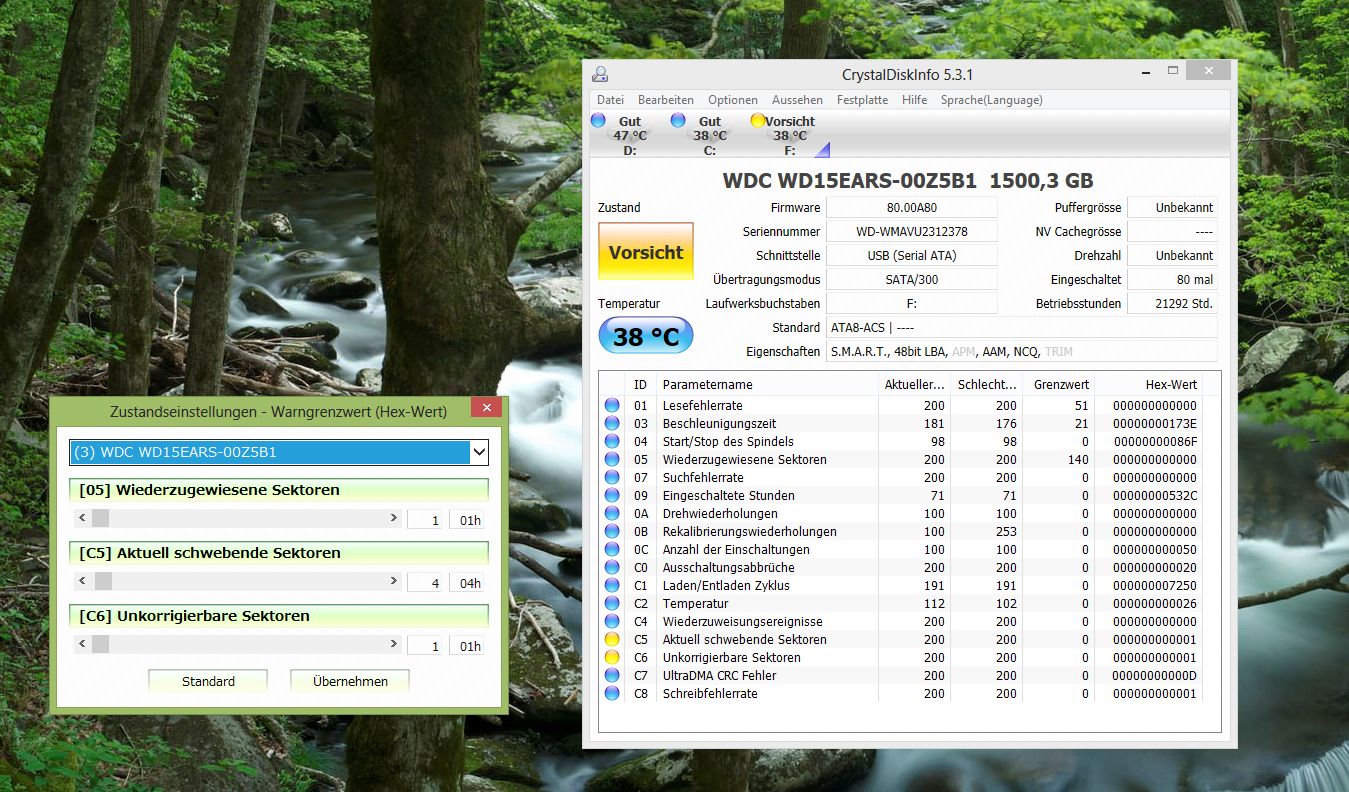1349x792 pixels.
Task: Open the WDC WD15EARS-00Z5B1 disk dropdown
Action: (x=279, y=452)
